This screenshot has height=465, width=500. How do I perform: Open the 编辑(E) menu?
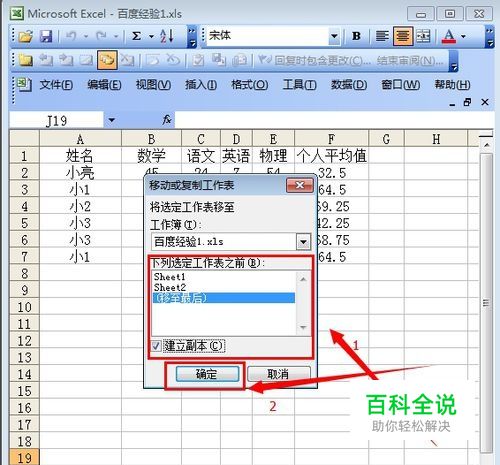(104, 85)
